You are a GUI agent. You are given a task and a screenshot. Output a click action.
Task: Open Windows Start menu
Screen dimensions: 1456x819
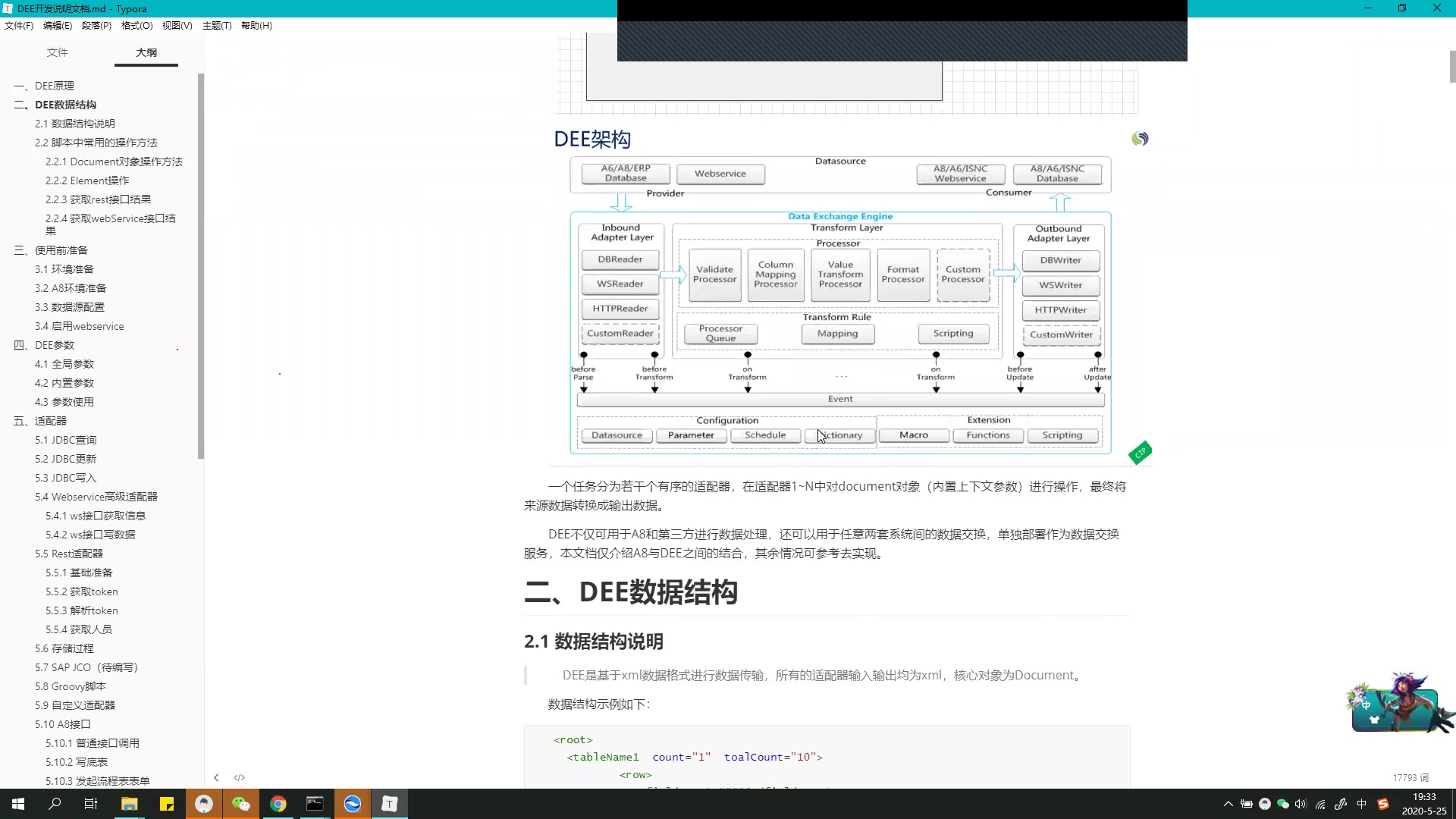(x=18, y=804)
